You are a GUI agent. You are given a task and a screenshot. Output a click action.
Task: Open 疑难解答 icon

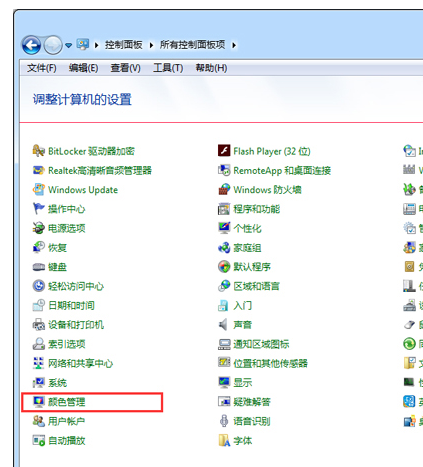(224, 402)
